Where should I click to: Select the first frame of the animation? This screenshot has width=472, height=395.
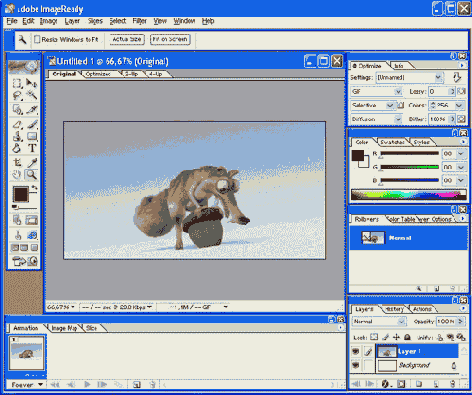click(x=55, y=385)
